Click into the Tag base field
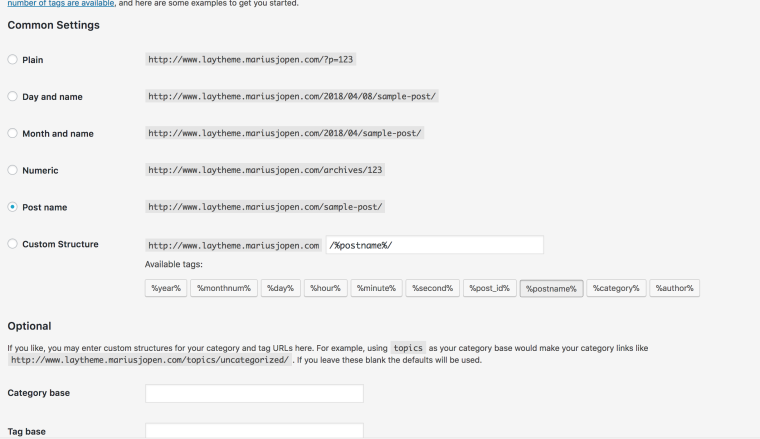This screenshot has height=439, width=760. (254, 432)
